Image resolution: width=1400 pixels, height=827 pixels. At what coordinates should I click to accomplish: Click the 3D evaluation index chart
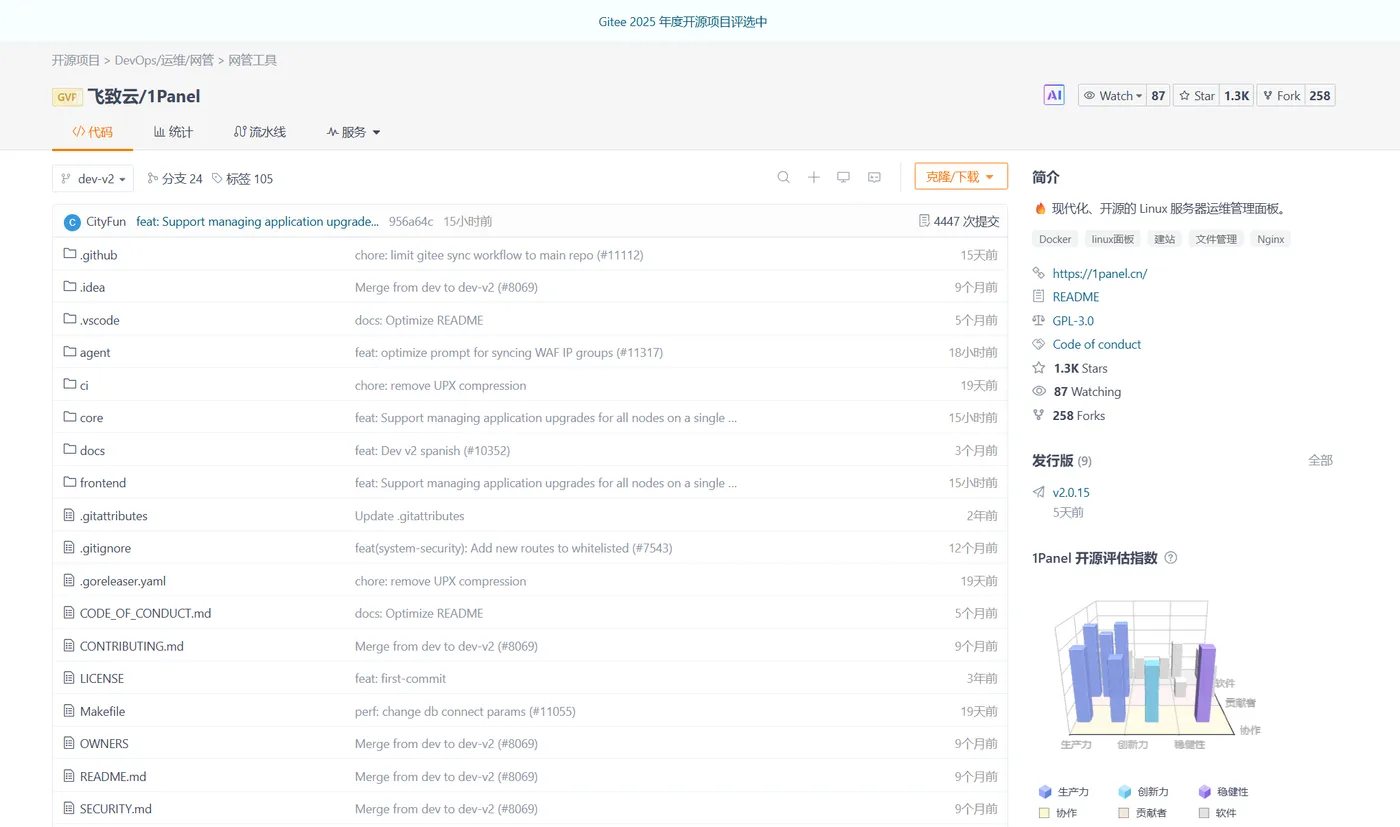pyautogui.click(x=1158, y=674)
